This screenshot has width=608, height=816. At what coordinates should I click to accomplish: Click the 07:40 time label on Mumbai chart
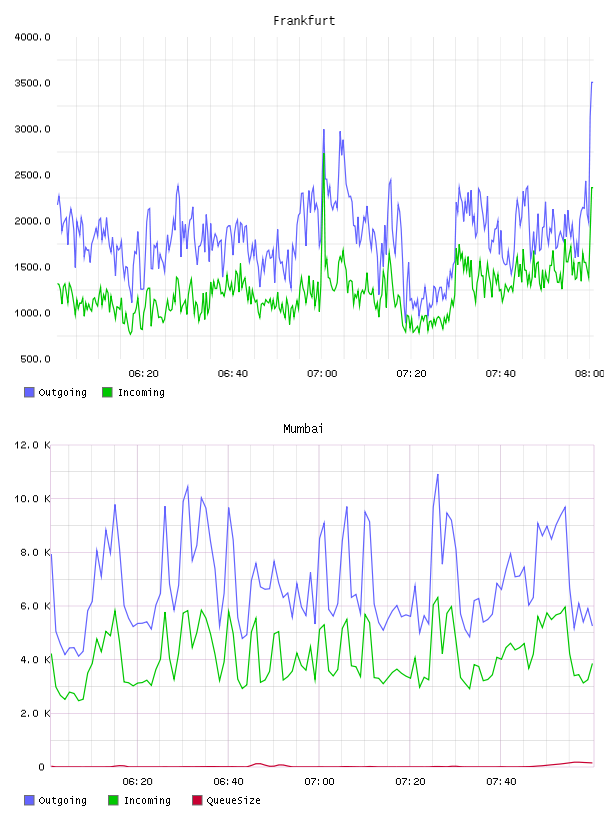[x=501, y=782]
